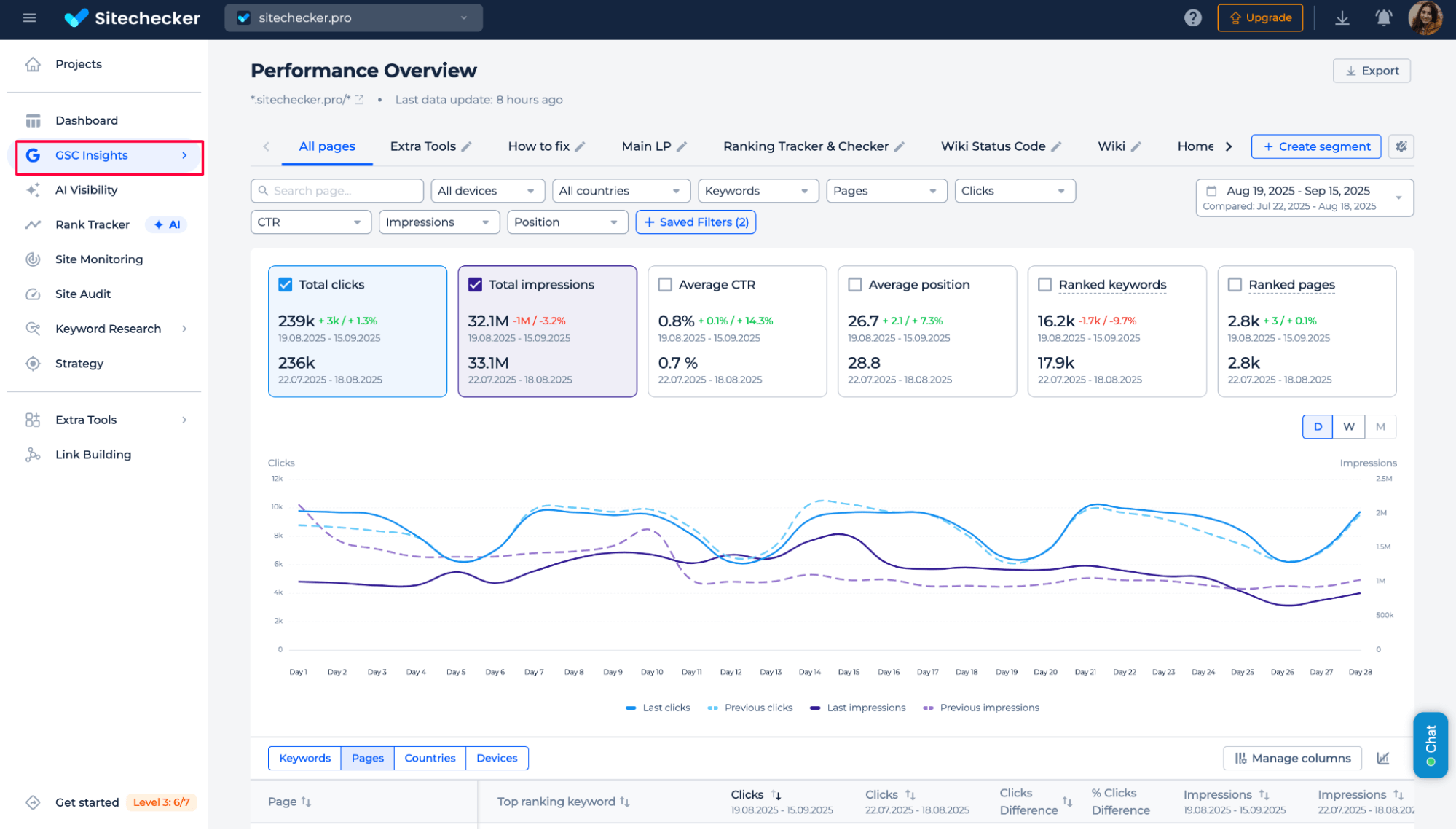Click the AI Visibility sparkle icon
This screenshot has width=1456, height=830.
[33, 190]
